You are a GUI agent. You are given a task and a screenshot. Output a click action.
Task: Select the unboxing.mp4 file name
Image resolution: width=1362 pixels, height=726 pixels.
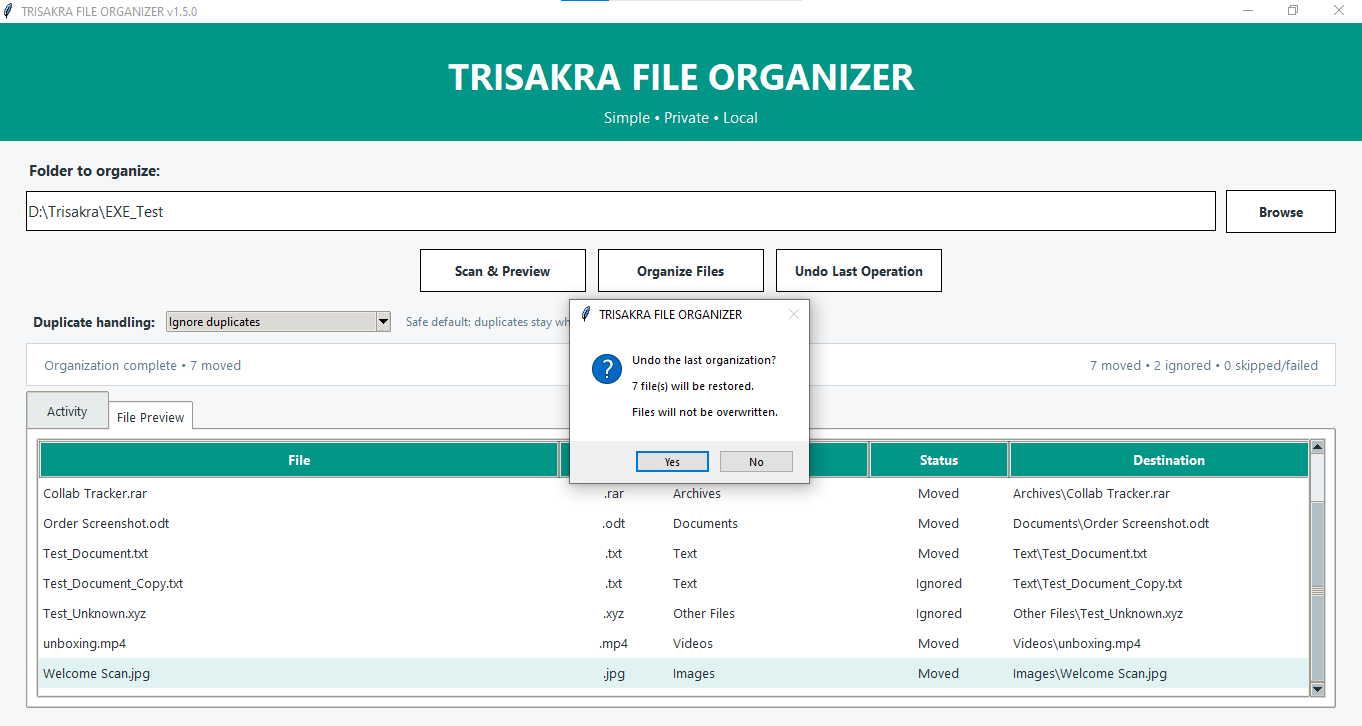pos(84,643)
